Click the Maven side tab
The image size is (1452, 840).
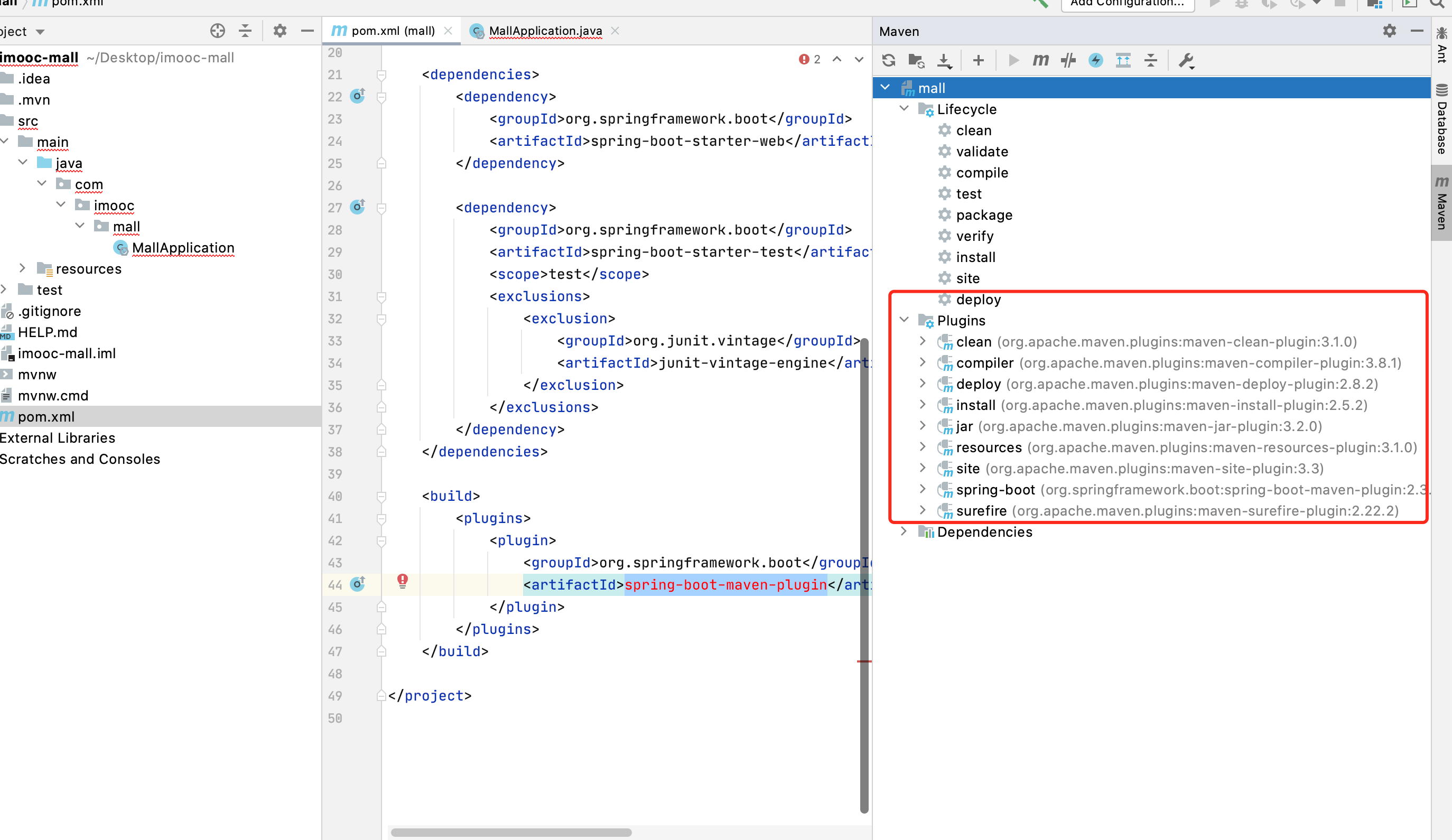click(1441, 203)
